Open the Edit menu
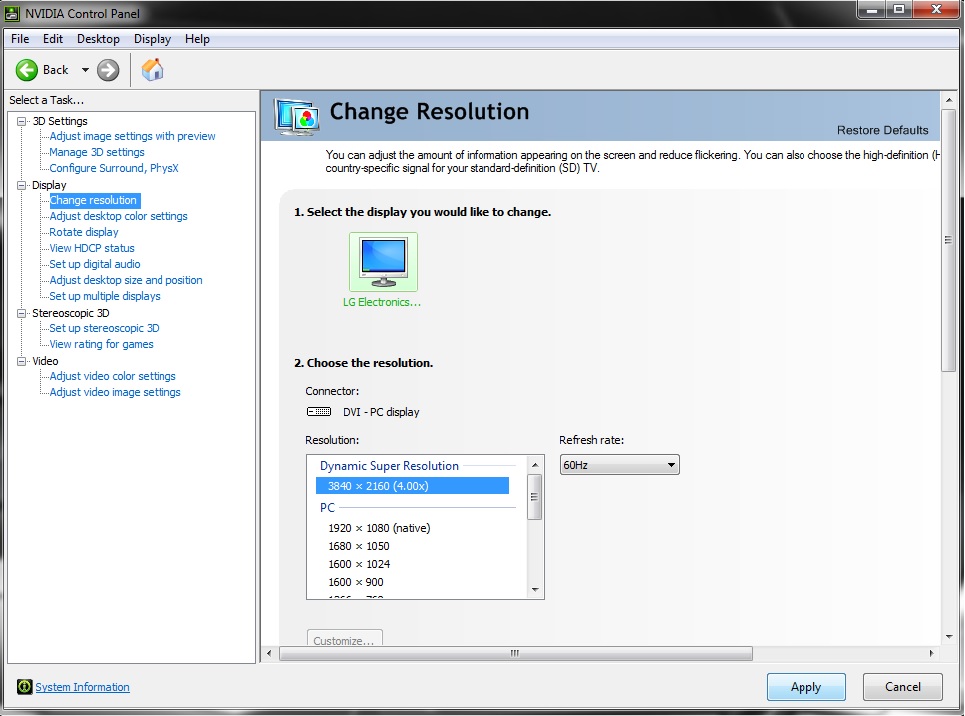Image resolution: width=965 pixels, height=716 pixels. [x=53, y=39]
